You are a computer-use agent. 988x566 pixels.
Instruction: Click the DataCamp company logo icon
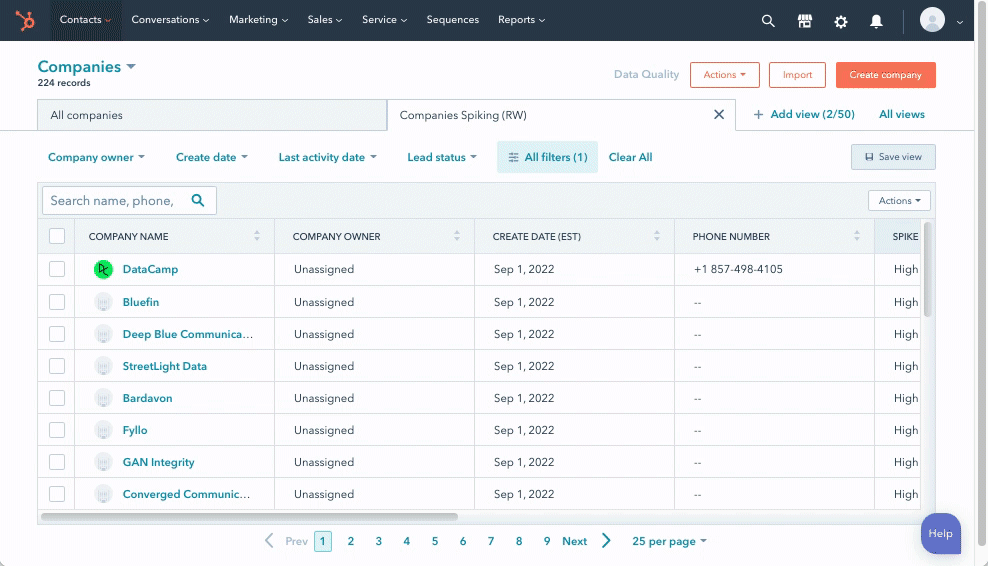tap(103, 269)
